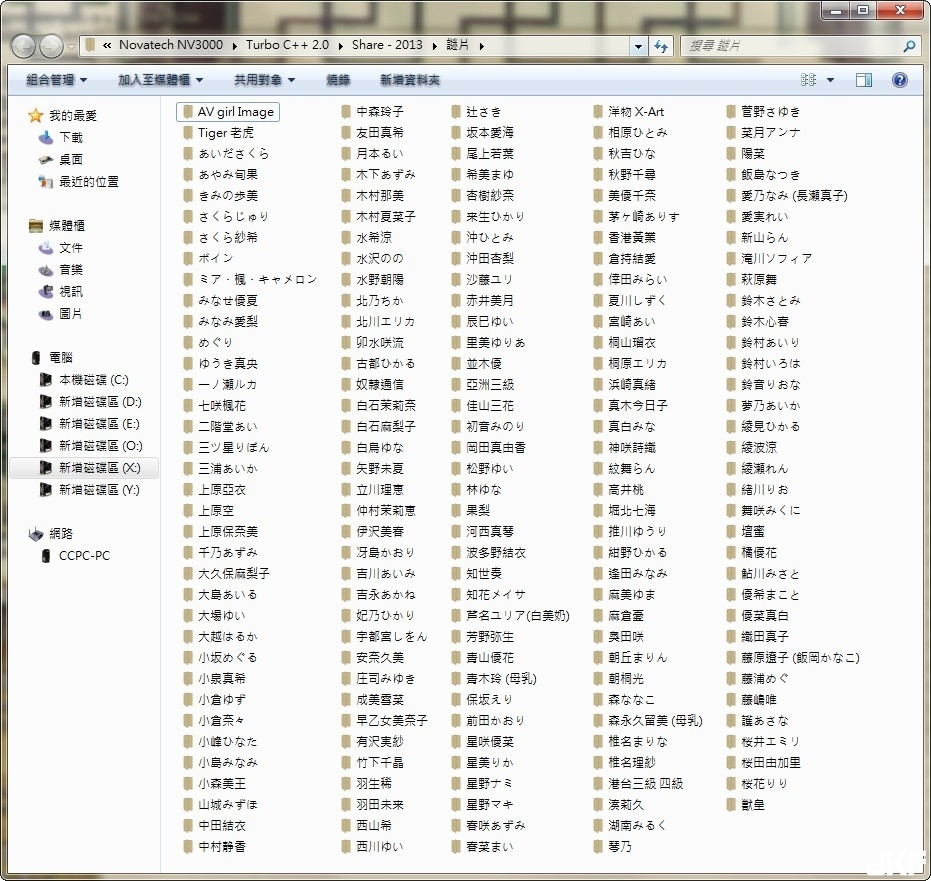Screen dimensions: 931x881
Task: Select the 高井桃 folder
Action: click(x=619, y=489)
